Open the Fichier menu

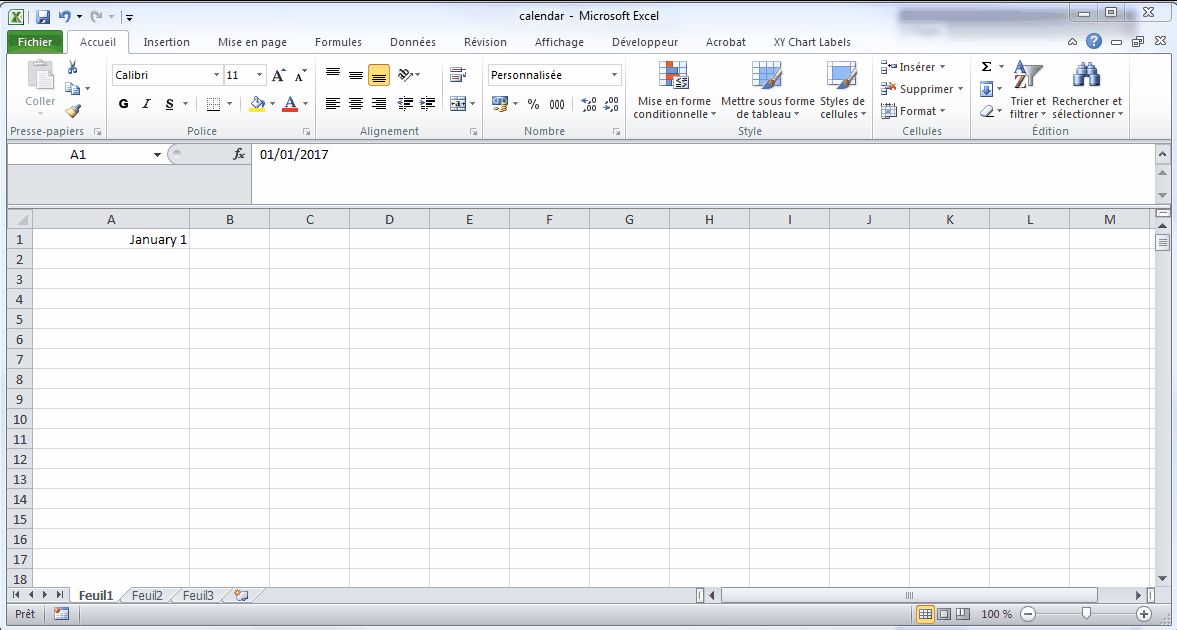point(34,42)
